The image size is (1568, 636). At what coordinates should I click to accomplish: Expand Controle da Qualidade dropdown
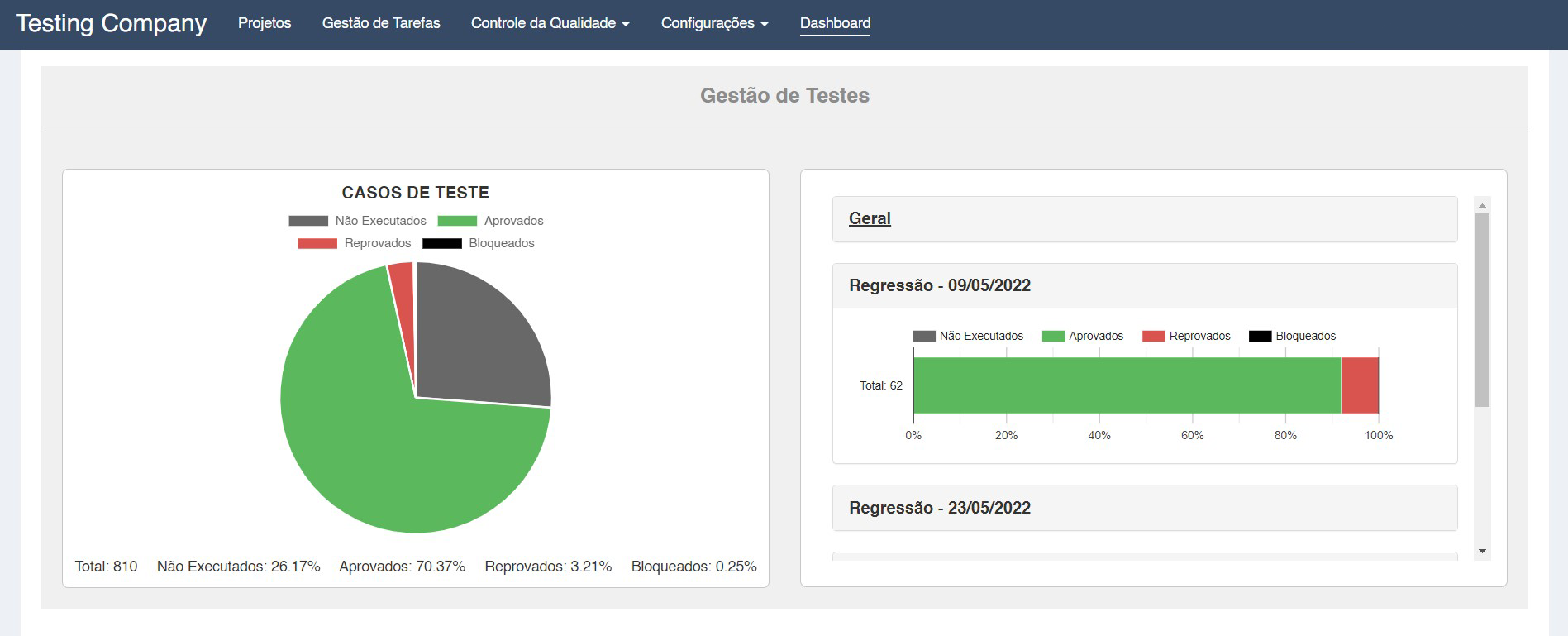pos(550,23)
